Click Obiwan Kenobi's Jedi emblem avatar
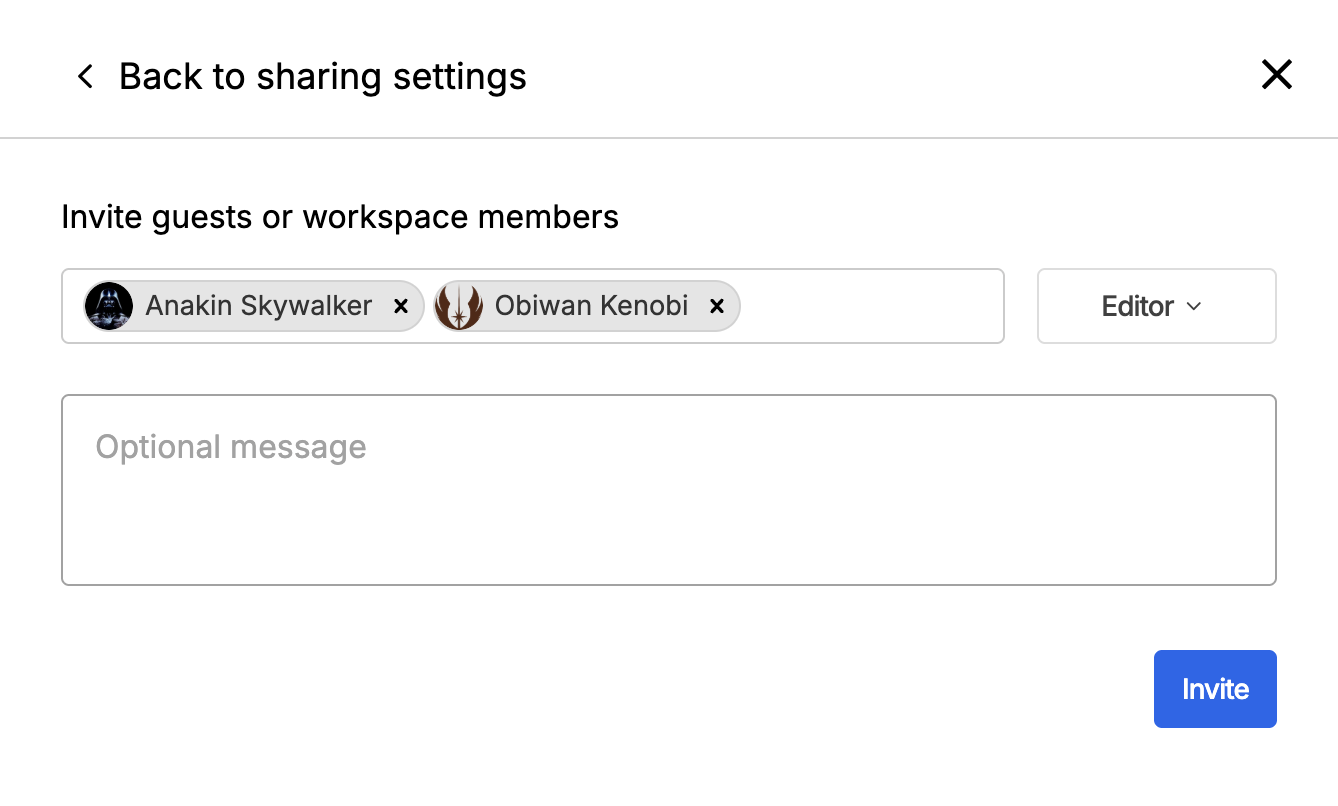The image size is (1338, 806). point(459,306)
